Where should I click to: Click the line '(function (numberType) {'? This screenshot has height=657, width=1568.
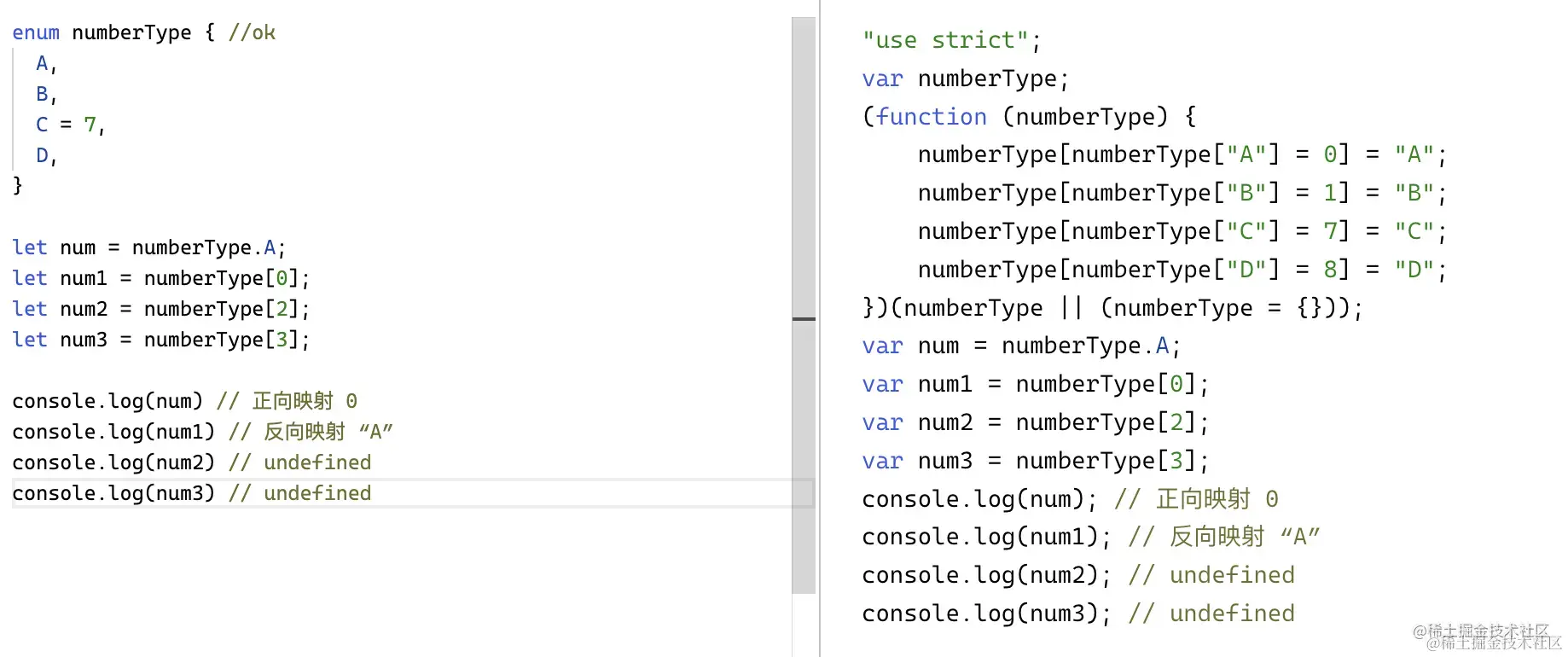1029,116
